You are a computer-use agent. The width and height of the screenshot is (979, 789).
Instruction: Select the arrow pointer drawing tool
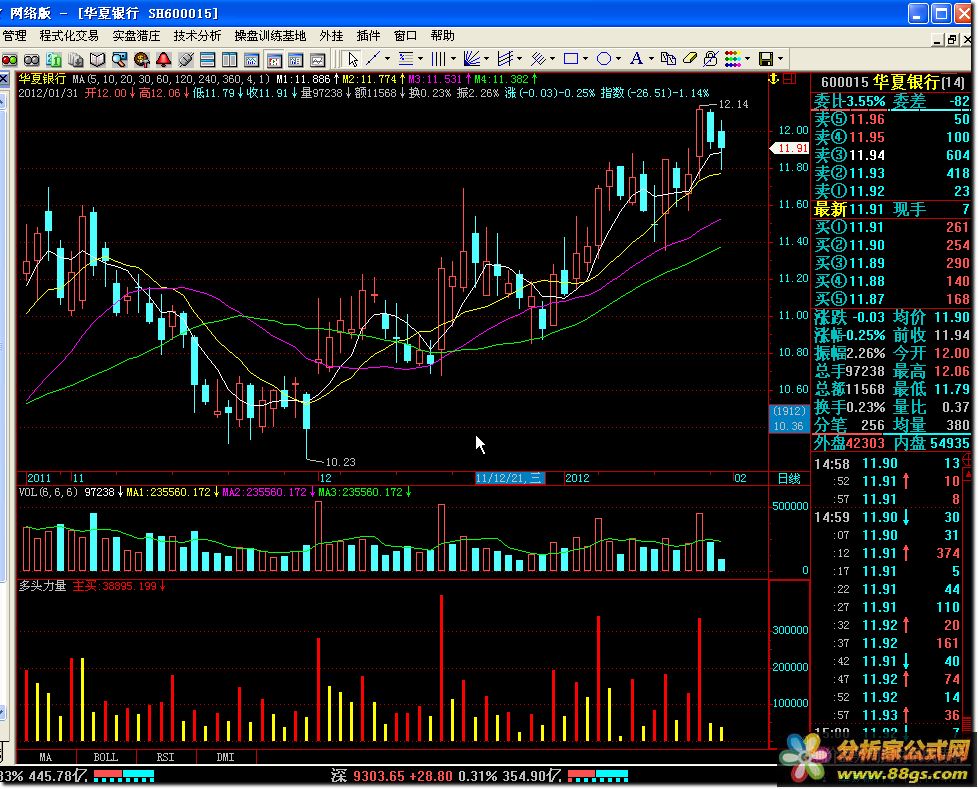[353, 59]
